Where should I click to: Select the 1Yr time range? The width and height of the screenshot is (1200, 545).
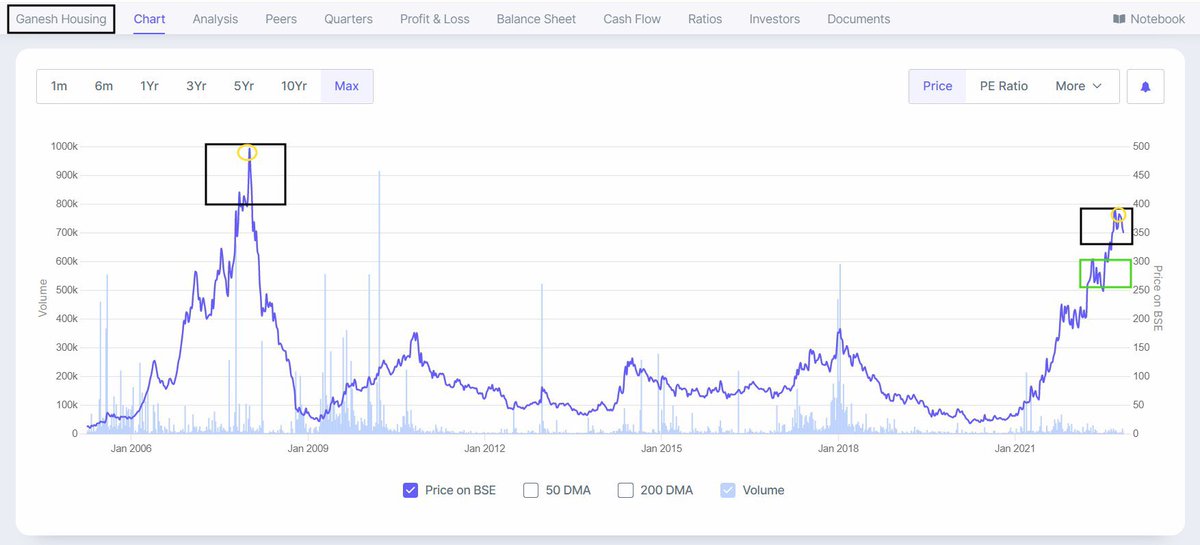coord(149,86)
